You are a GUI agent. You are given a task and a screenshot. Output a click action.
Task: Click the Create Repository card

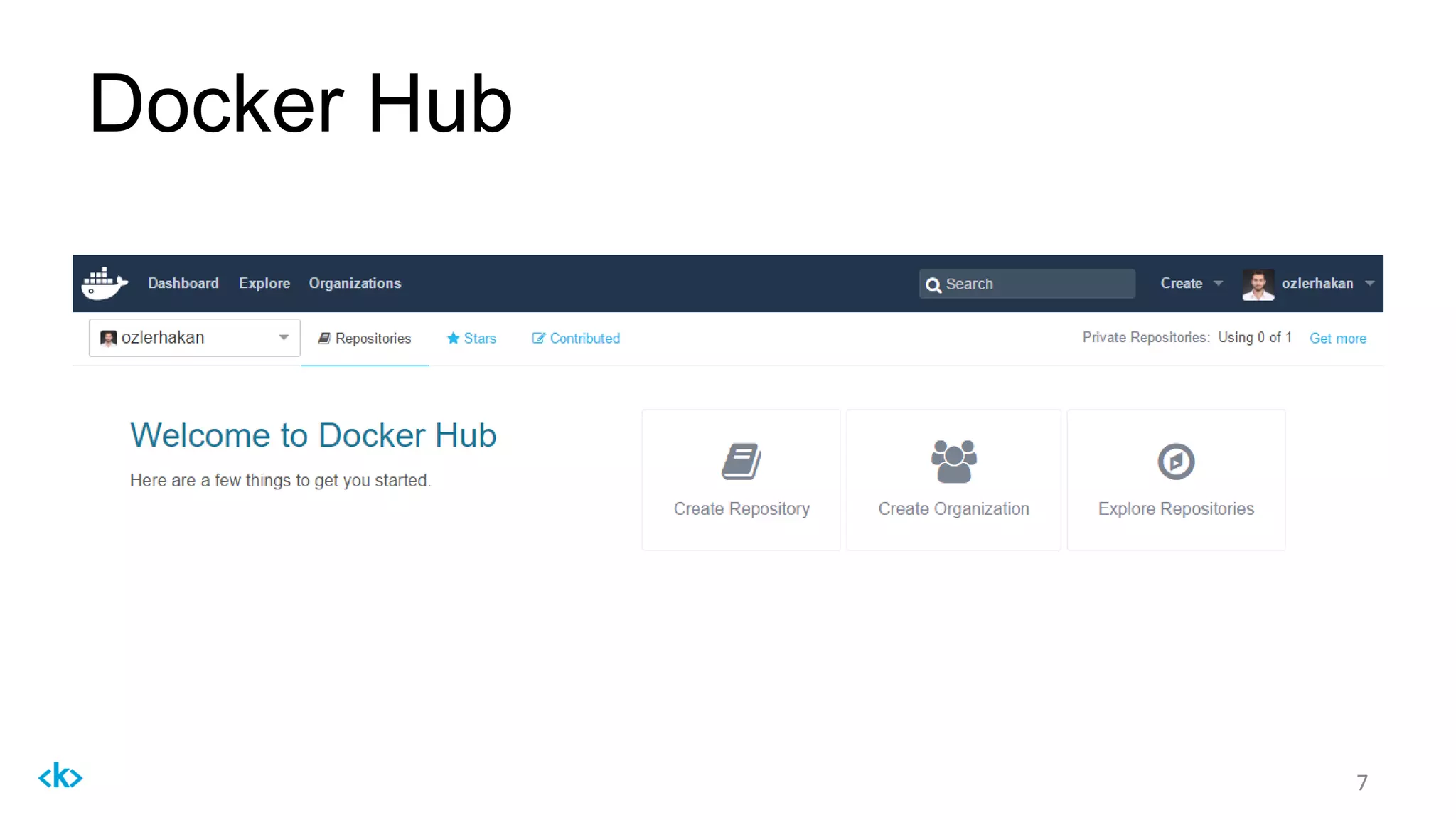tap(741, 479)
